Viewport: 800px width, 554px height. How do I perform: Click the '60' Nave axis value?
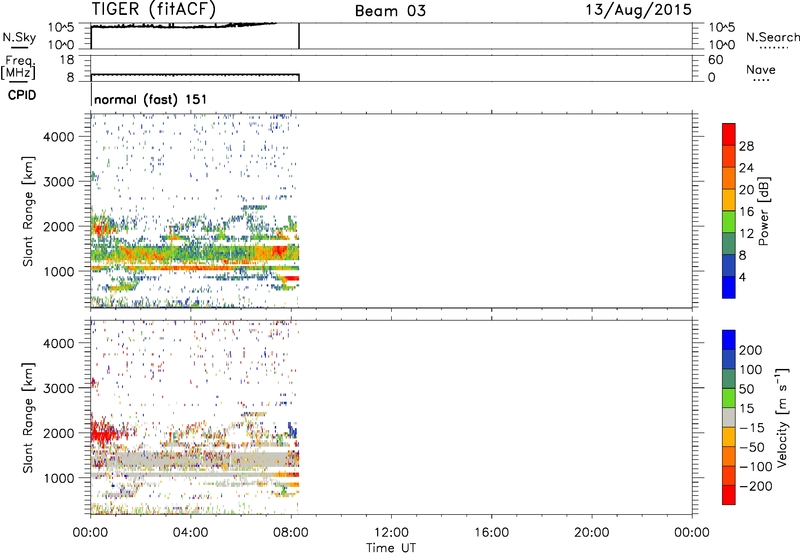[716, 60]
